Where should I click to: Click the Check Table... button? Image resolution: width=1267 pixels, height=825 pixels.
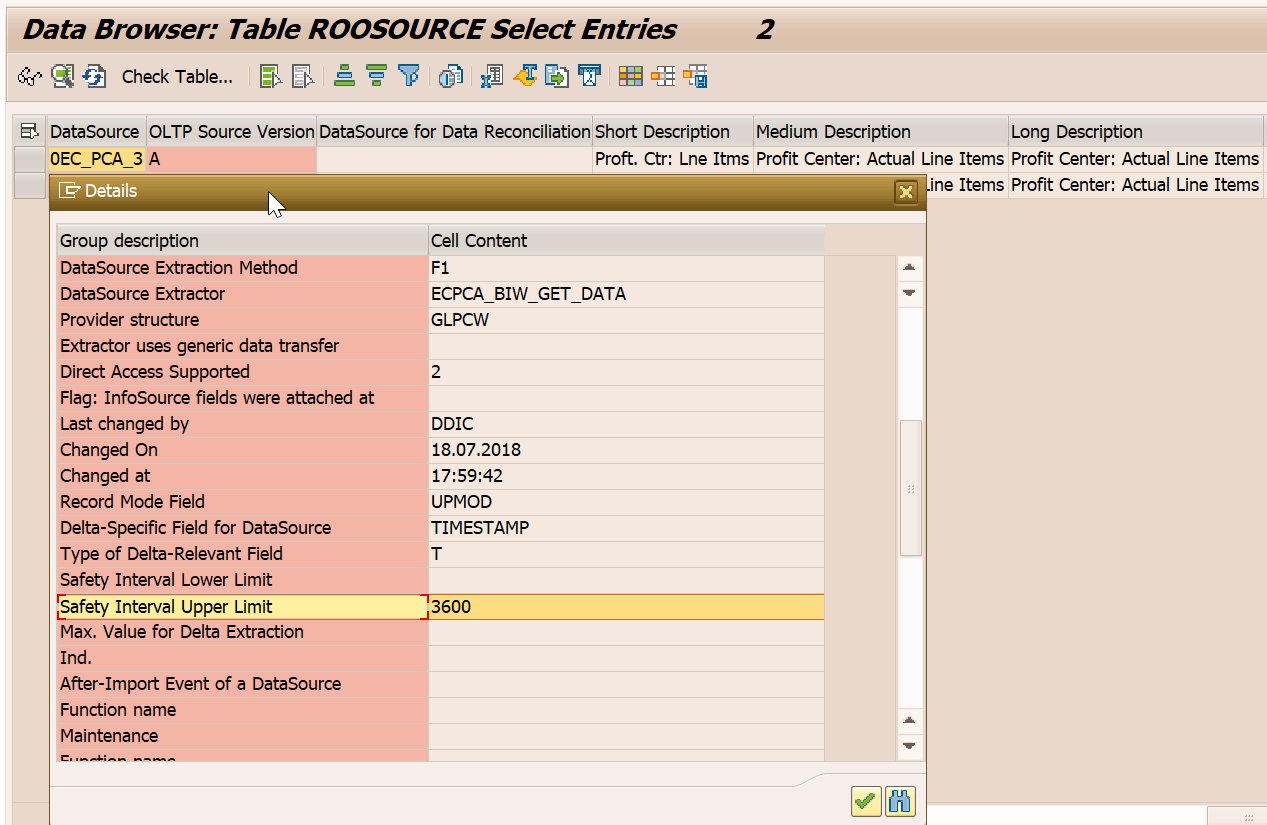177,76
